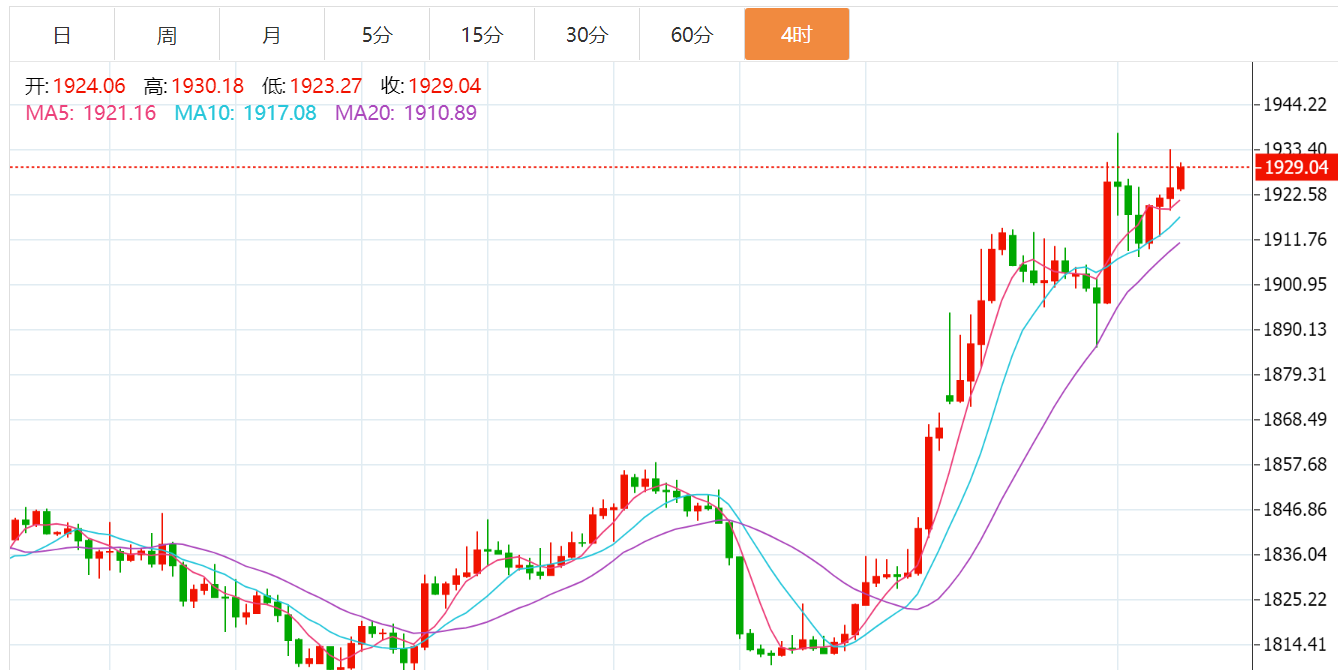Click the 1814.41 price axis label
1338x670 pixels.
[x=1295, y=644]
